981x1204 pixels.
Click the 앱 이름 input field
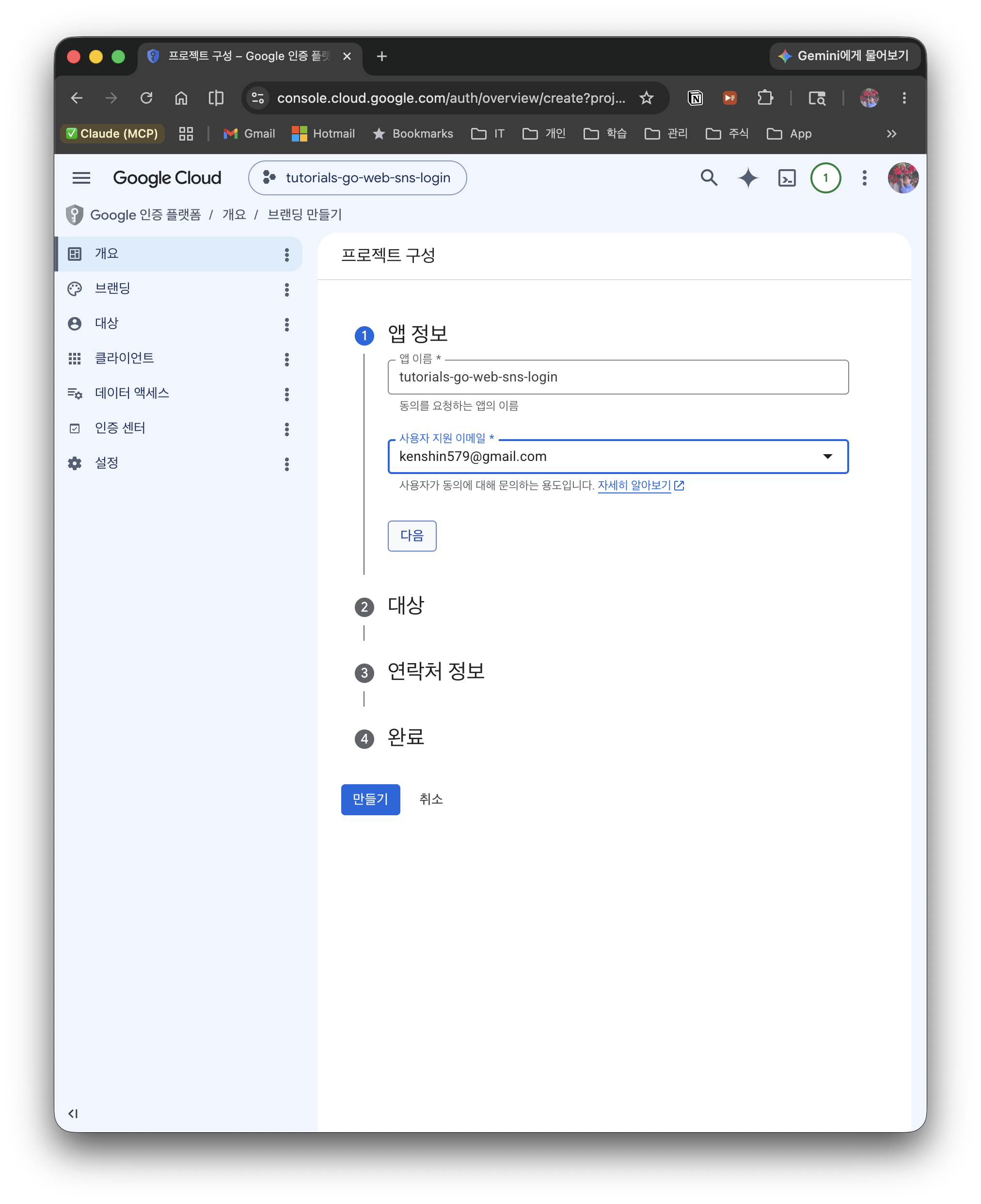617,377
